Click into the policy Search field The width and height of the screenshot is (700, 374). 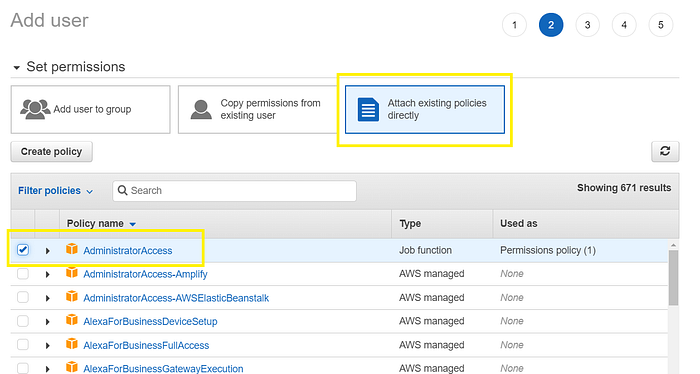234,191
